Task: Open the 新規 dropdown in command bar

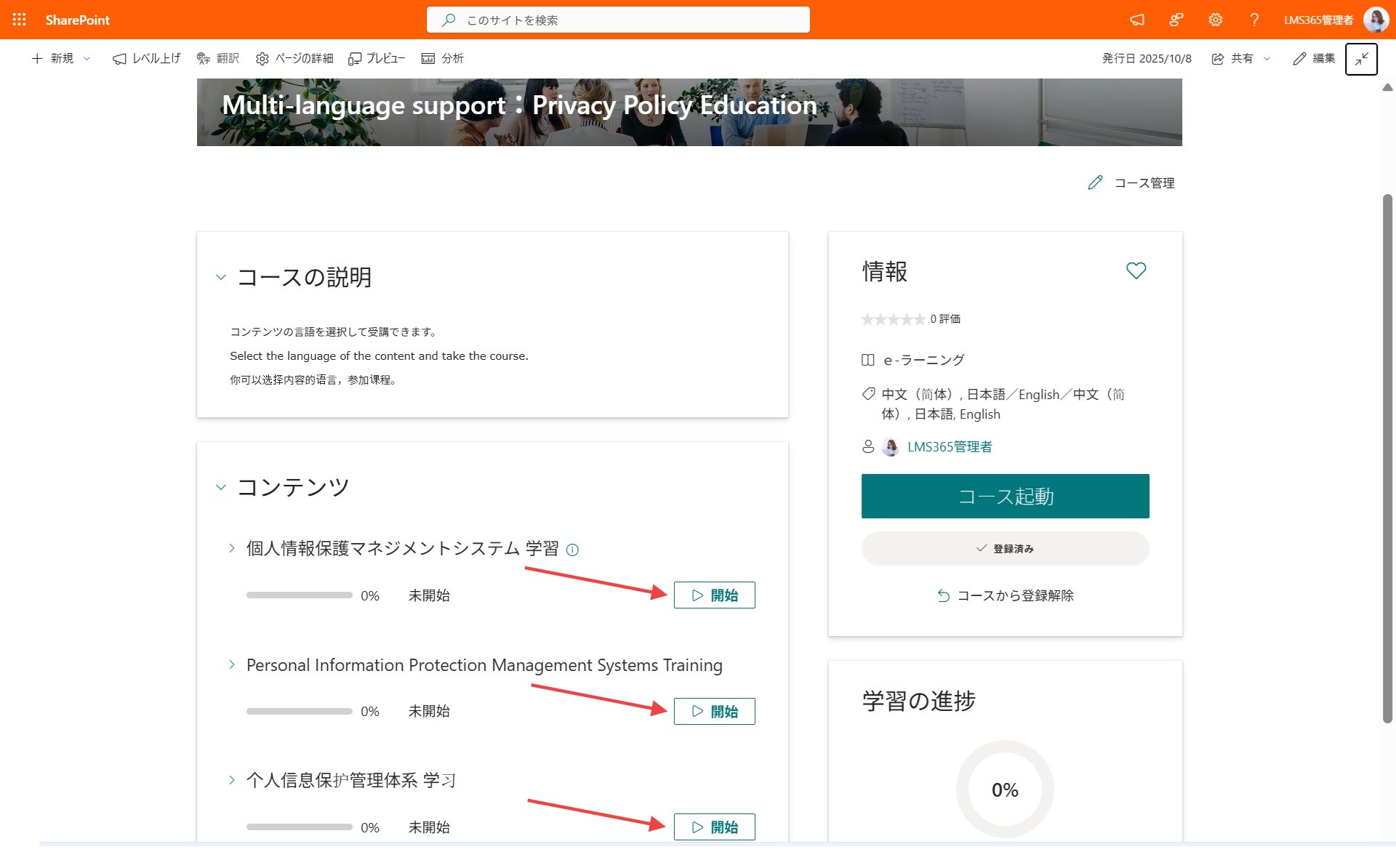Action: 61,58
